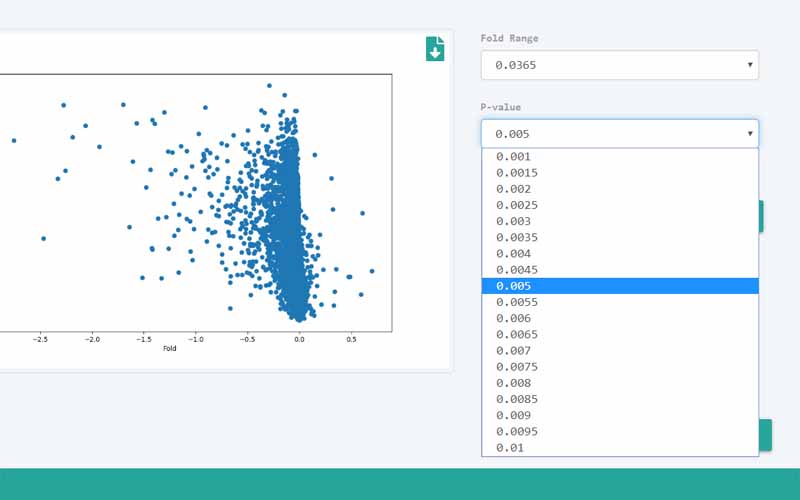Select 0.006 P-value threshold
800x500 pixels.
(619, 318)
